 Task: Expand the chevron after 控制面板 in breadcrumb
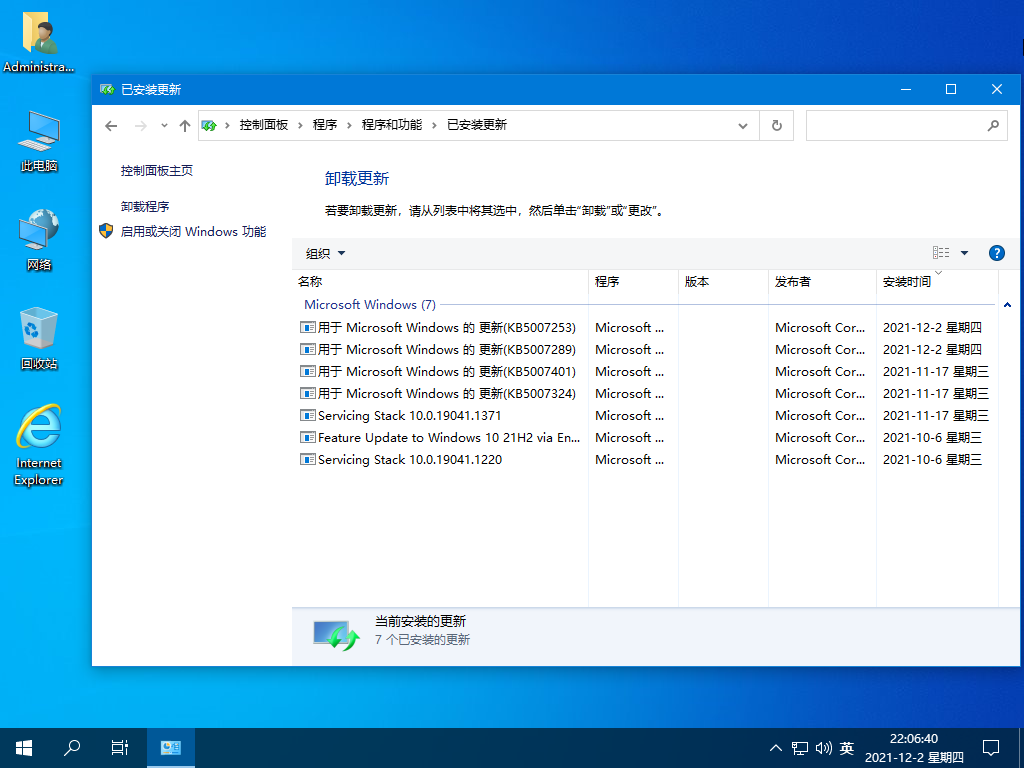tap(300, 125)
